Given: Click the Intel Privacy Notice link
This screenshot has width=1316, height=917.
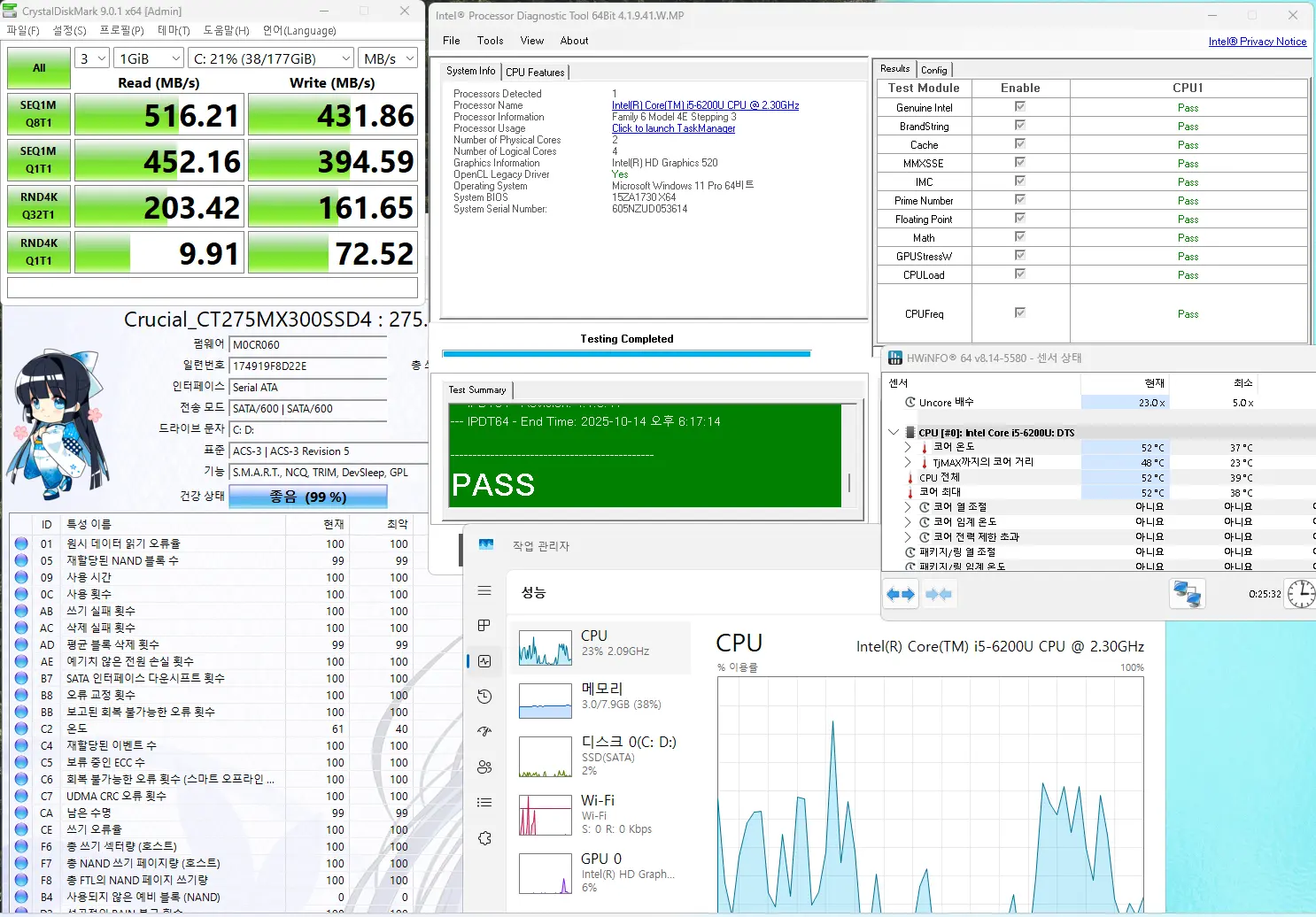Looking at the screenshot, I should pyautogui.click(x=1257, y=42).
